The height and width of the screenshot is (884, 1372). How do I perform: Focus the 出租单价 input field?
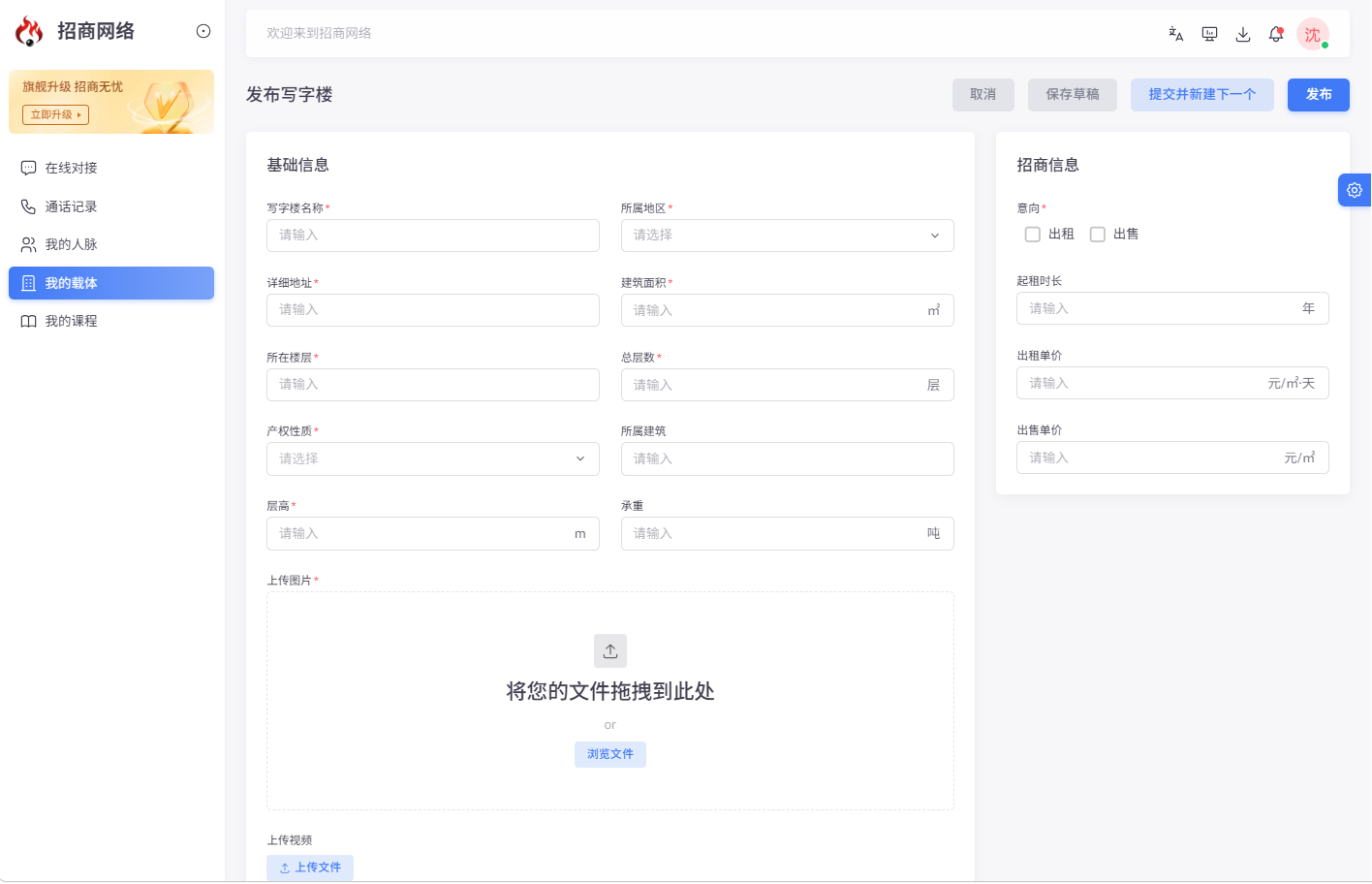point(1172,383)
